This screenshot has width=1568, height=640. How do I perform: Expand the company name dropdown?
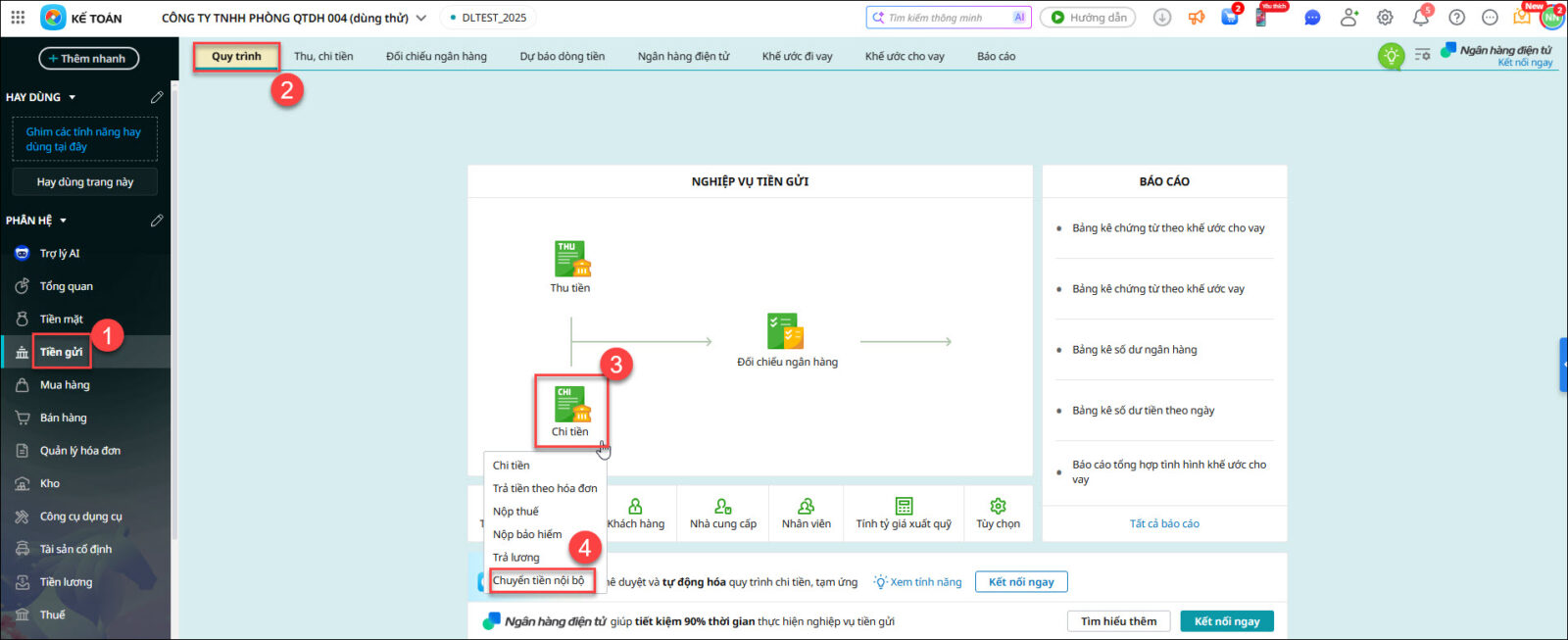pyautogui.click(x=421, y=18)
